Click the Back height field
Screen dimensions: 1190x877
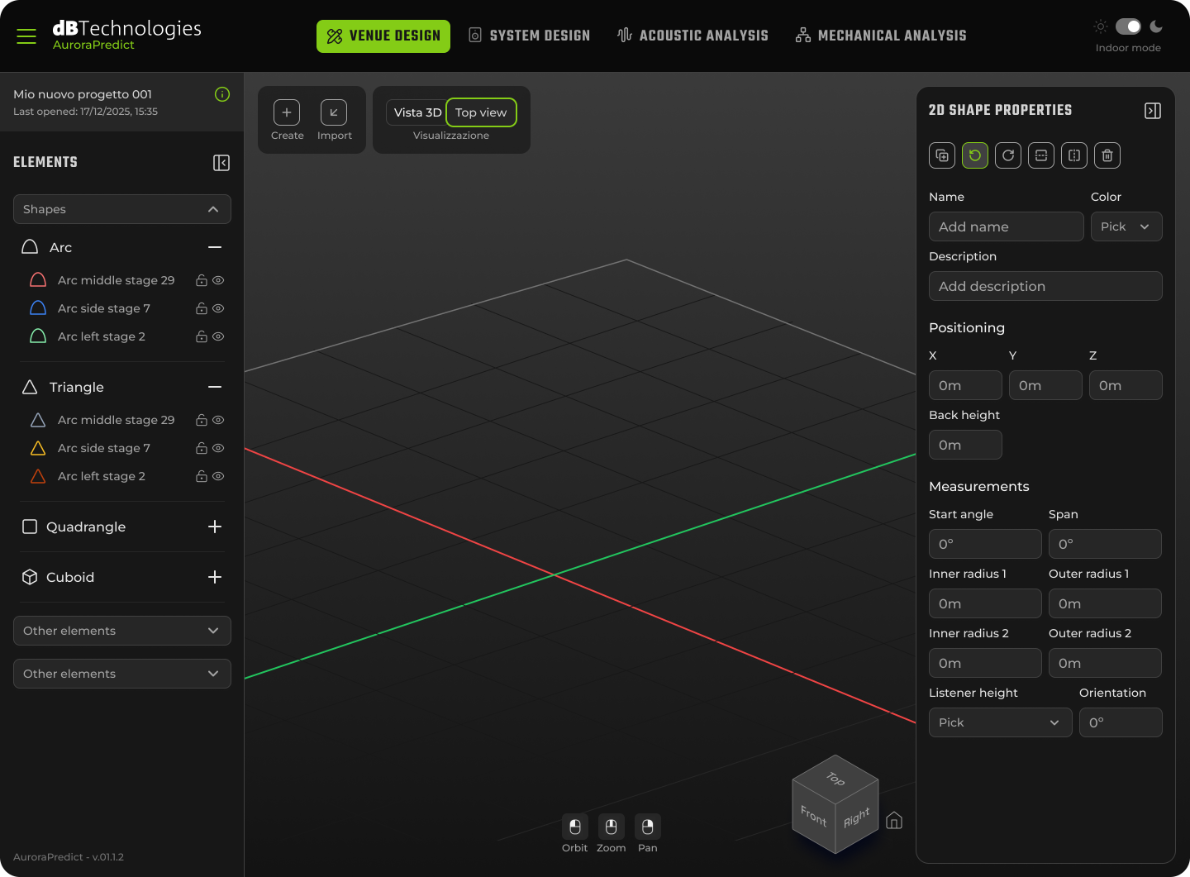pos(965,445)
